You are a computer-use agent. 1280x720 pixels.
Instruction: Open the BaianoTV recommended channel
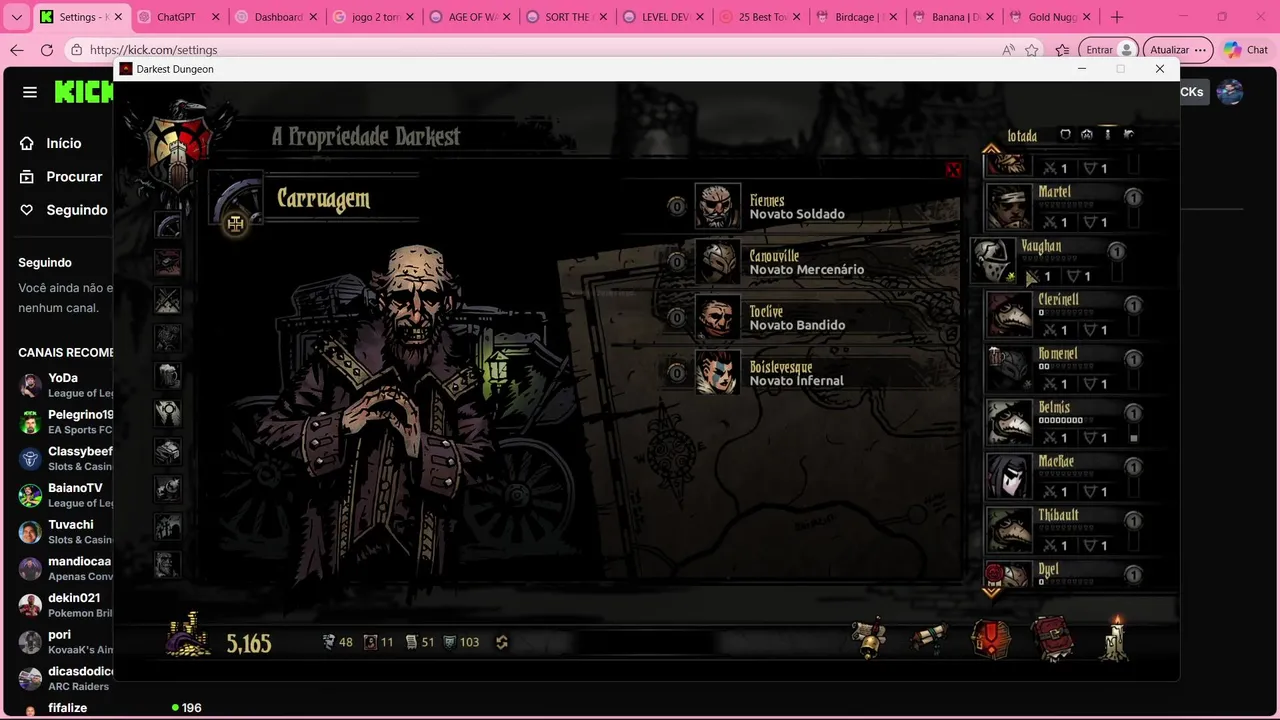pyautogui.click(x=65, y=495)
